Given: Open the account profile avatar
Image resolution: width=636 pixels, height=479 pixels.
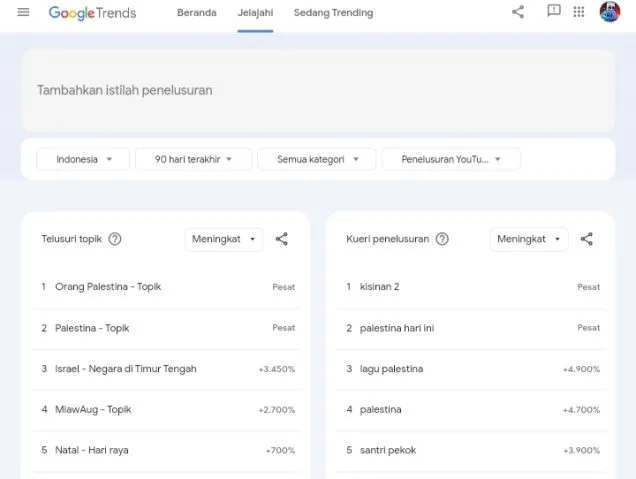Looking at the screenshot, I should (610, 11).
